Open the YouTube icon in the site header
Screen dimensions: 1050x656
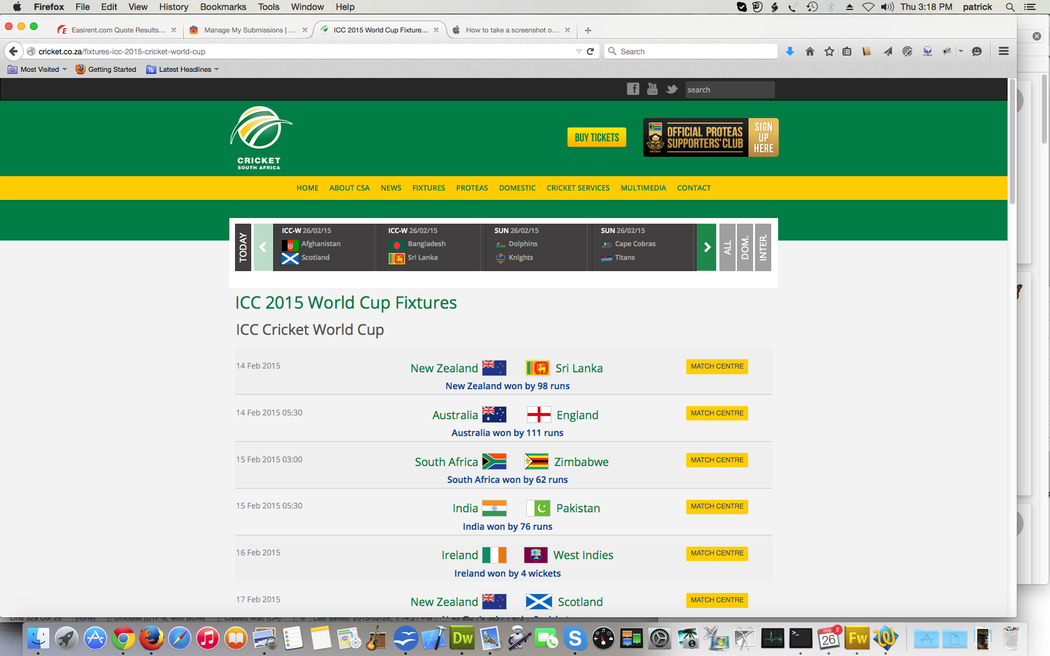[652, 89]
